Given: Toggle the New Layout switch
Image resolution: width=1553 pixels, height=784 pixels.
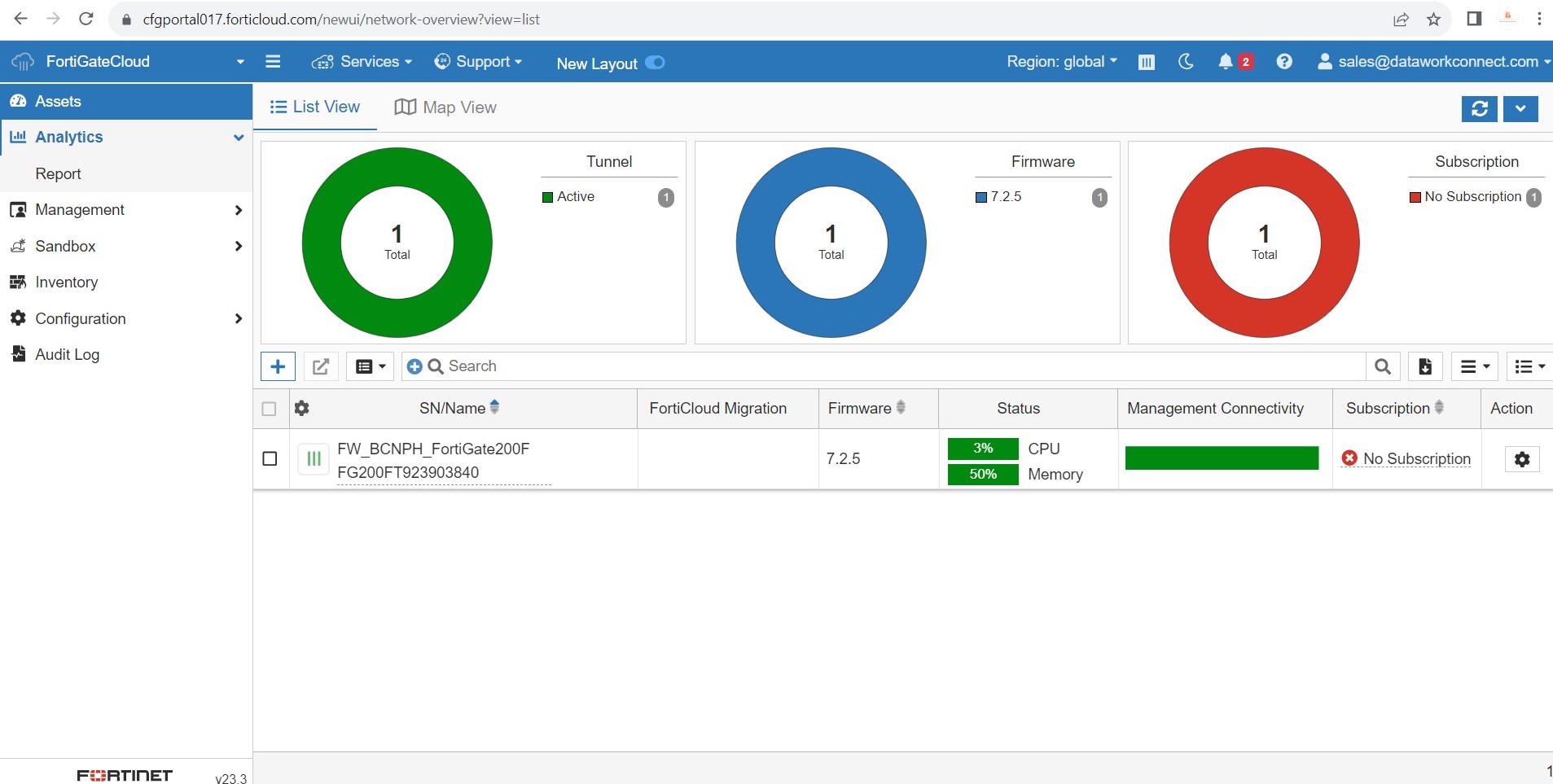Looking at the screenshot, I should (655, 63).
